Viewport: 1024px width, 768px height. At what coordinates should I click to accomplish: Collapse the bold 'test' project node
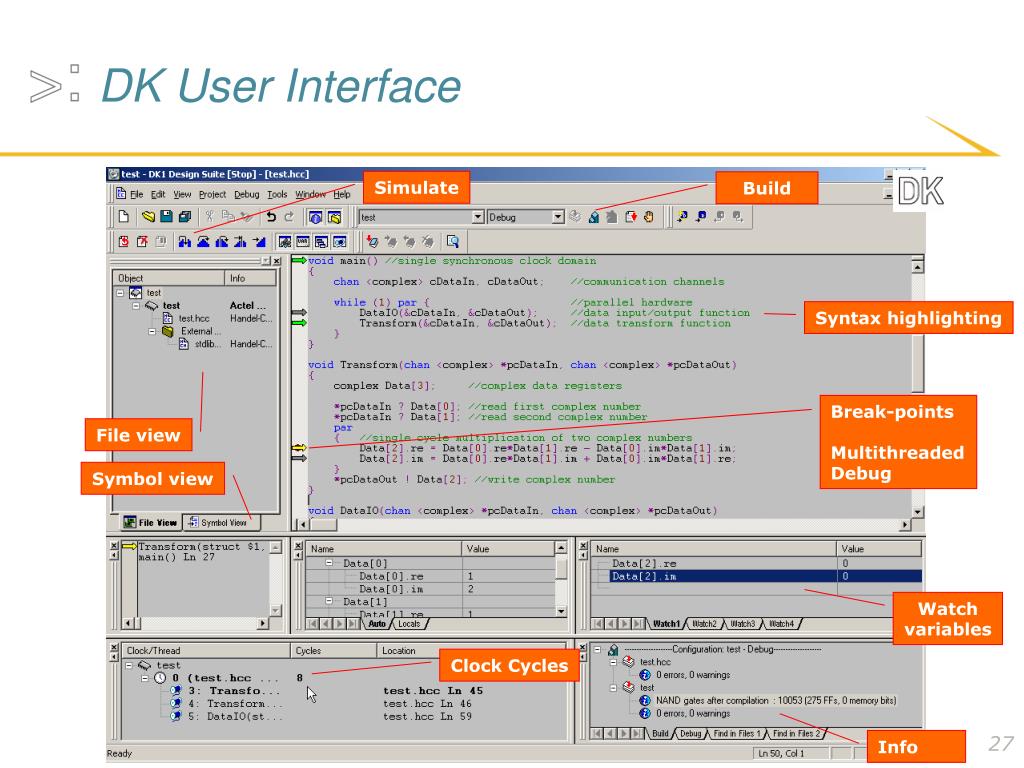point(136,306)
